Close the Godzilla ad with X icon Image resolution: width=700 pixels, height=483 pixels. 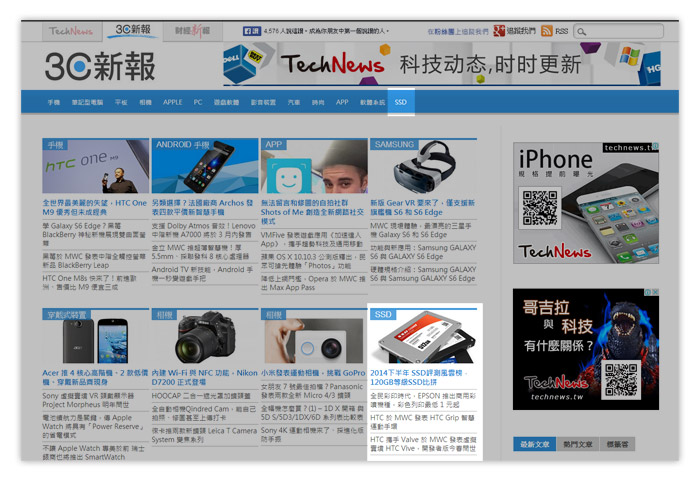pyautogui.click(x=655, y=292)
